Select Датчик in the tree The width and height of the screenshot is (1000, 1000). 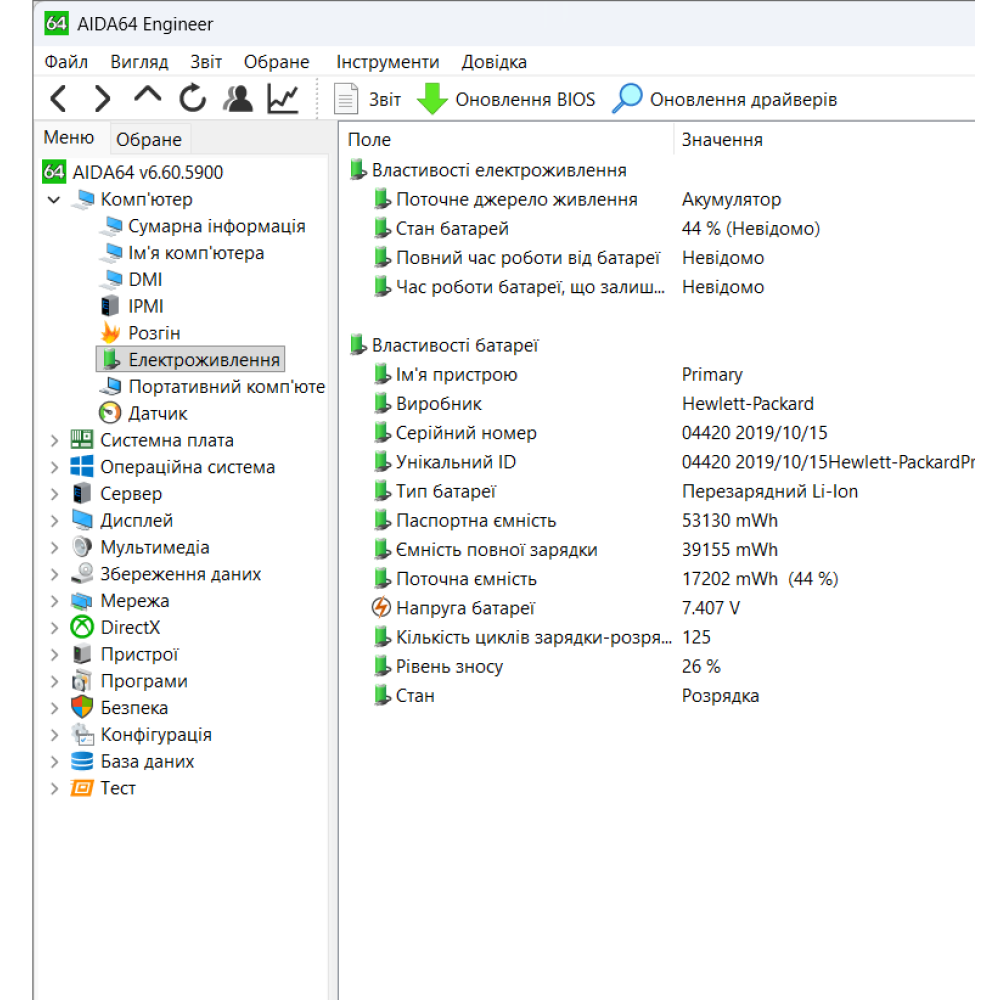(x=158, y=414)
